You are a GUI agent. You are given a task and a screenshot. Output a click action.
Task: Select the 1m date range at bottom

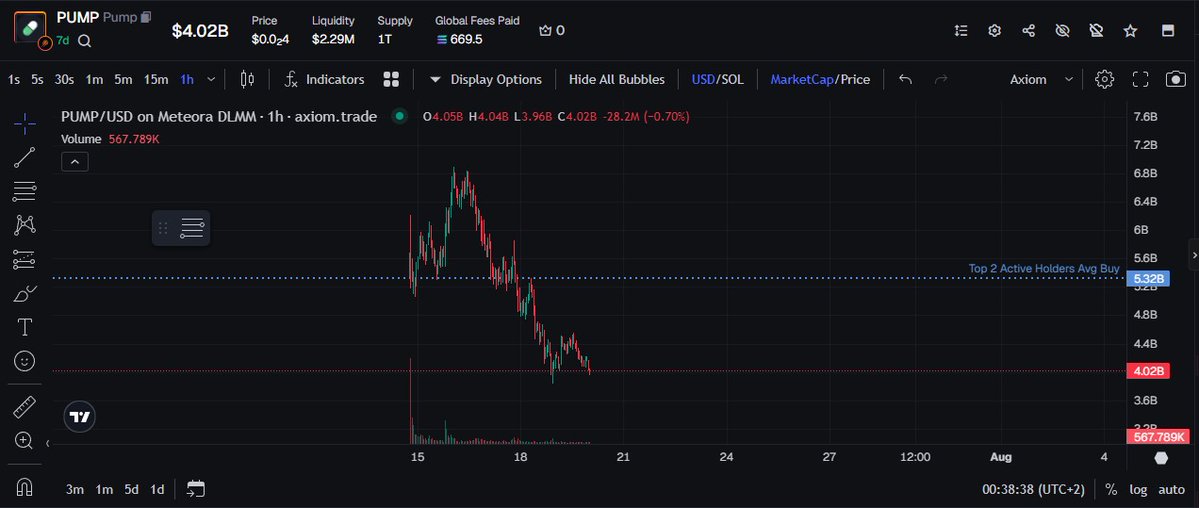click(104, 490)
